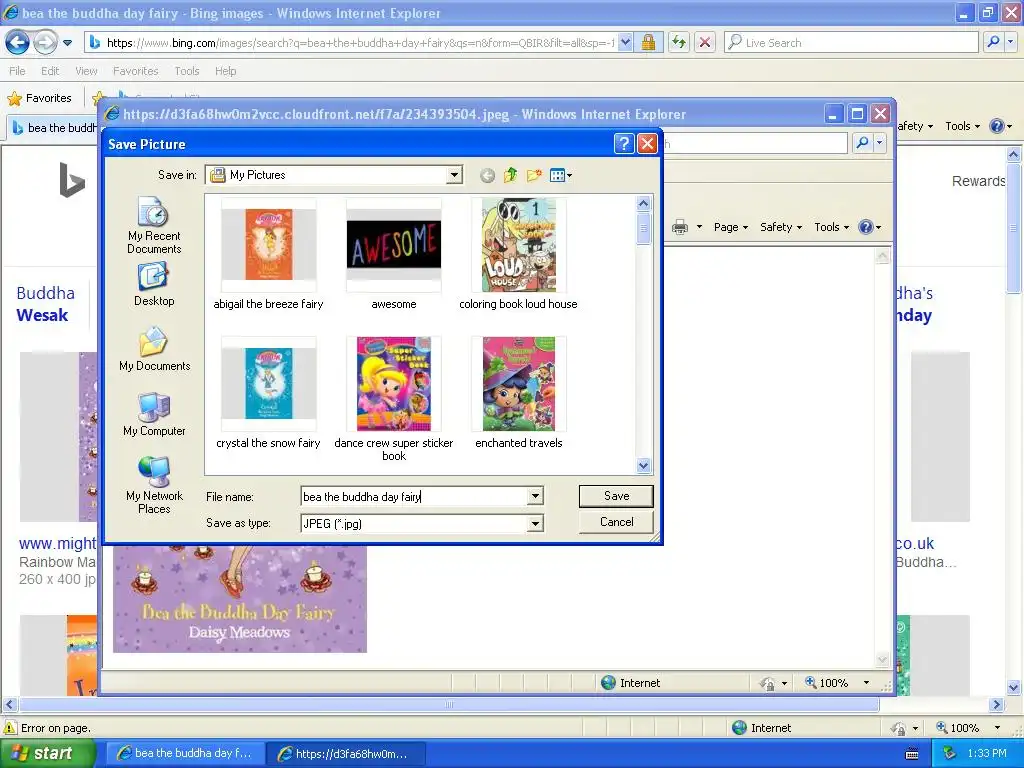The height and width of the screenshot is (768, 1024).
Task: Go to Desktop in the Save Picture places bar
Action: [x=154, y=285]
